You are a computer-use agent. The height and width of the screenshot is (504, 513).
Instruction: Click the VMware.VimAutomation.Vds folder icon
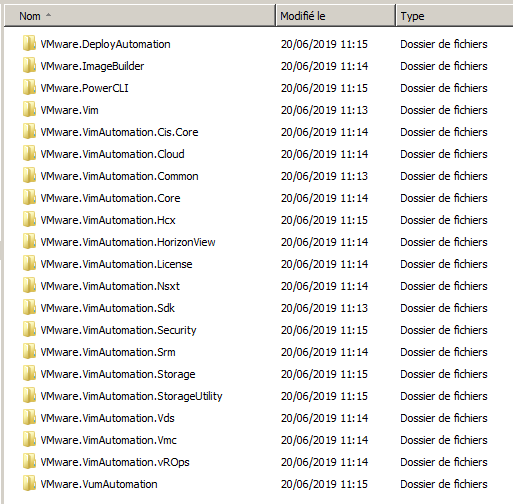point(29,418)
